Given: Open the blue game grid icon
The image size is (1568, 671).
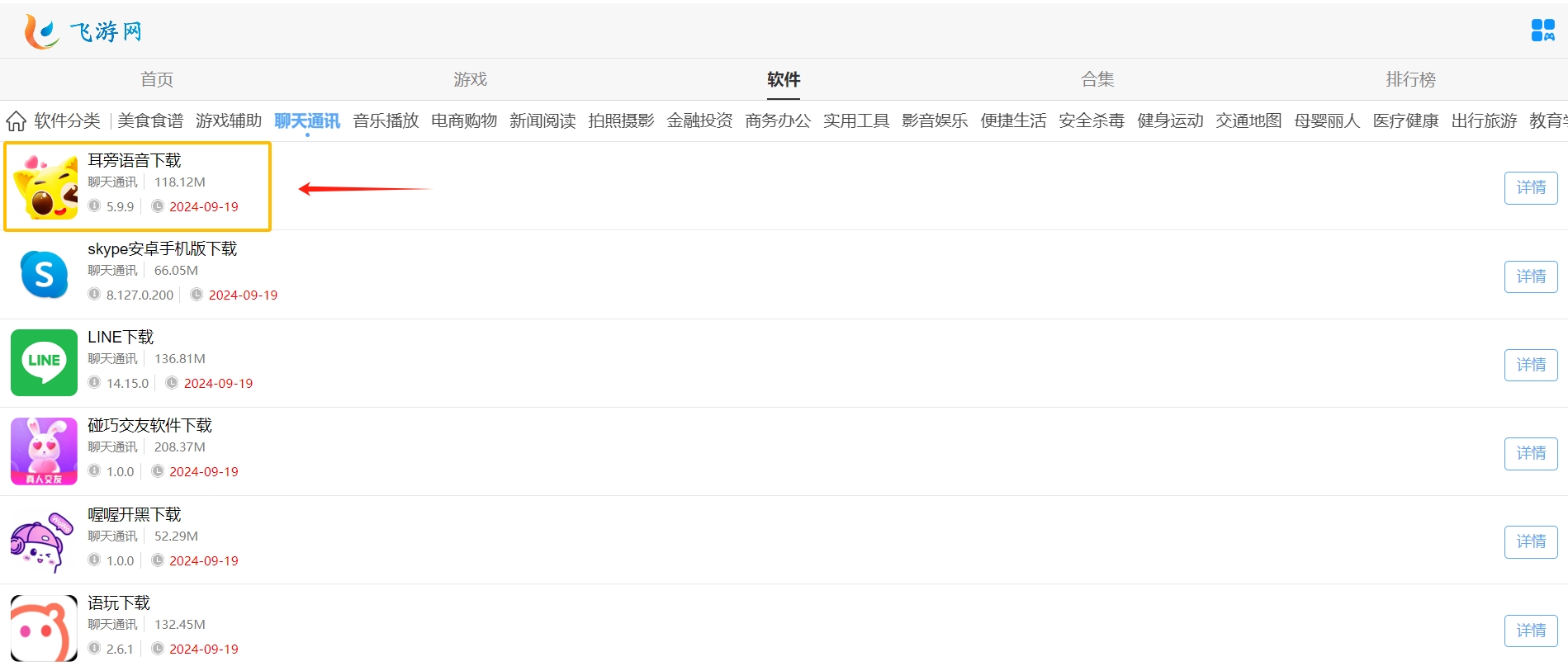Looking at the screenshot, I should [x=1542, y=31].
